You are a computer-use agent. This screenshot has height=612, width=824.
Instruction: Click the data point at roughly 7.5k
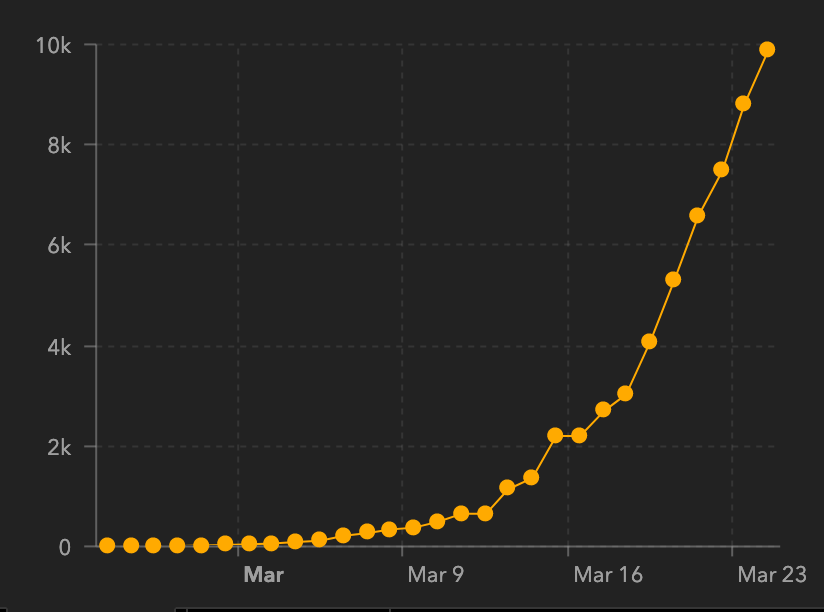click(x=721, y=169)
